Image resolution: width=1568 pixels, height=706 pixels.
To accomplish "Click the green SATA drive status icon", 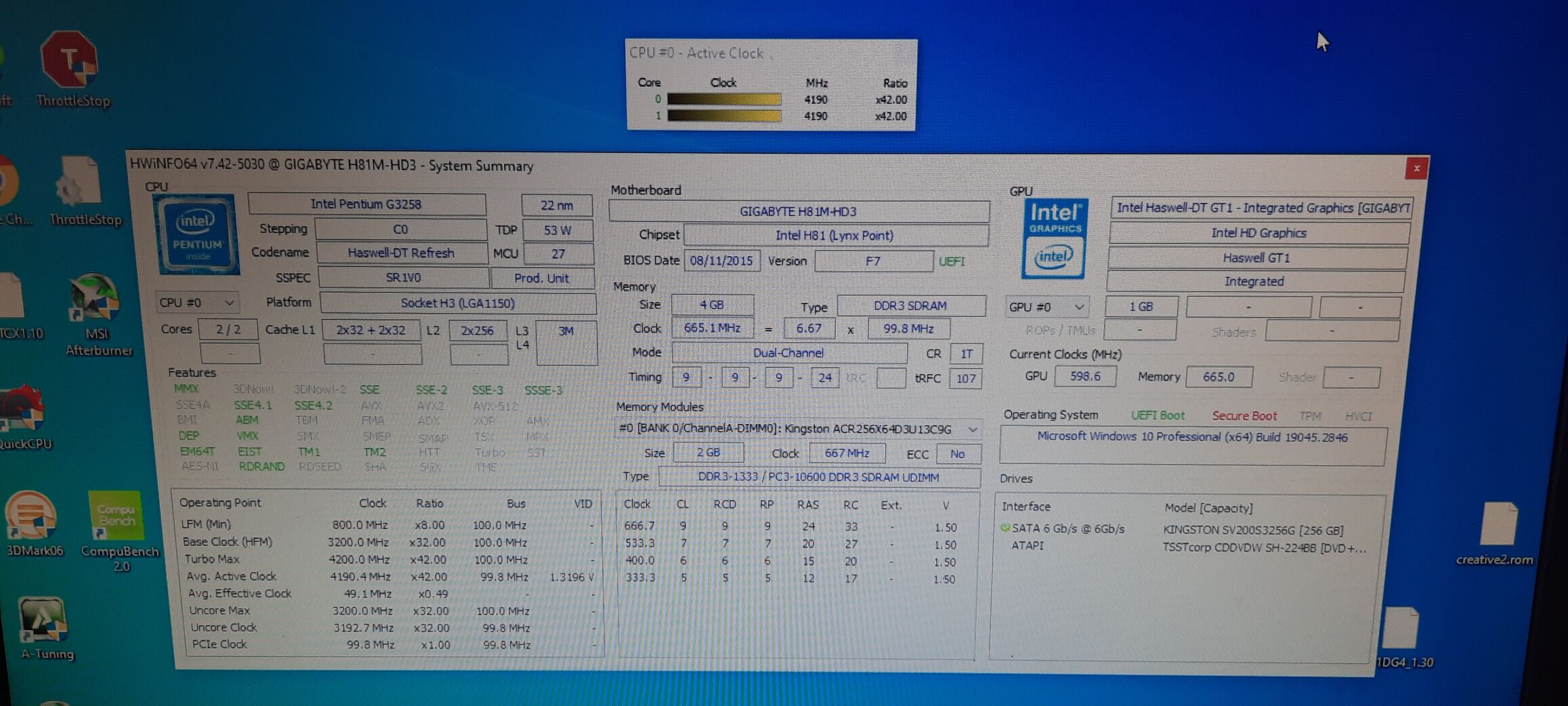I will tap(1005, 528).
